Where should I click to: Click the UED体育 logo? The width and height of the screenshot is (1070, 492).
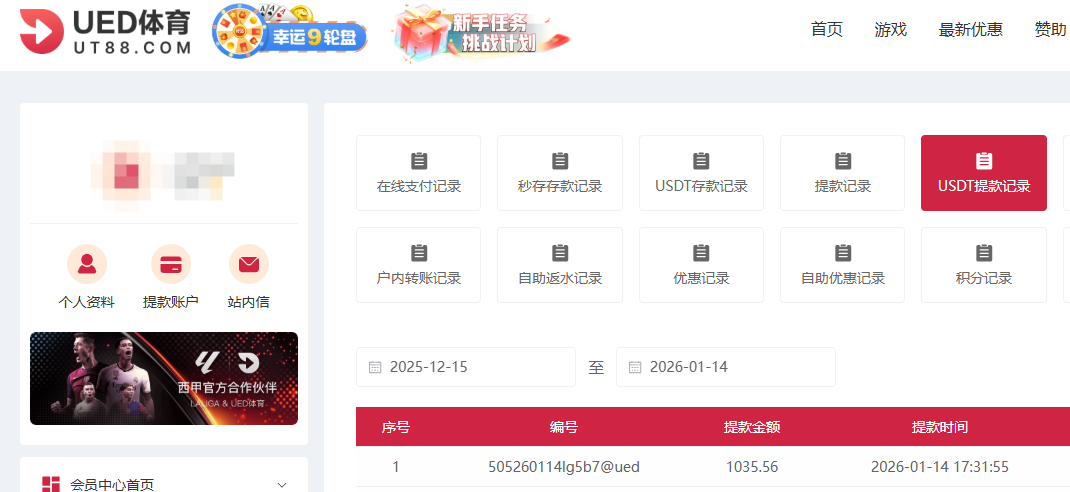106,32
